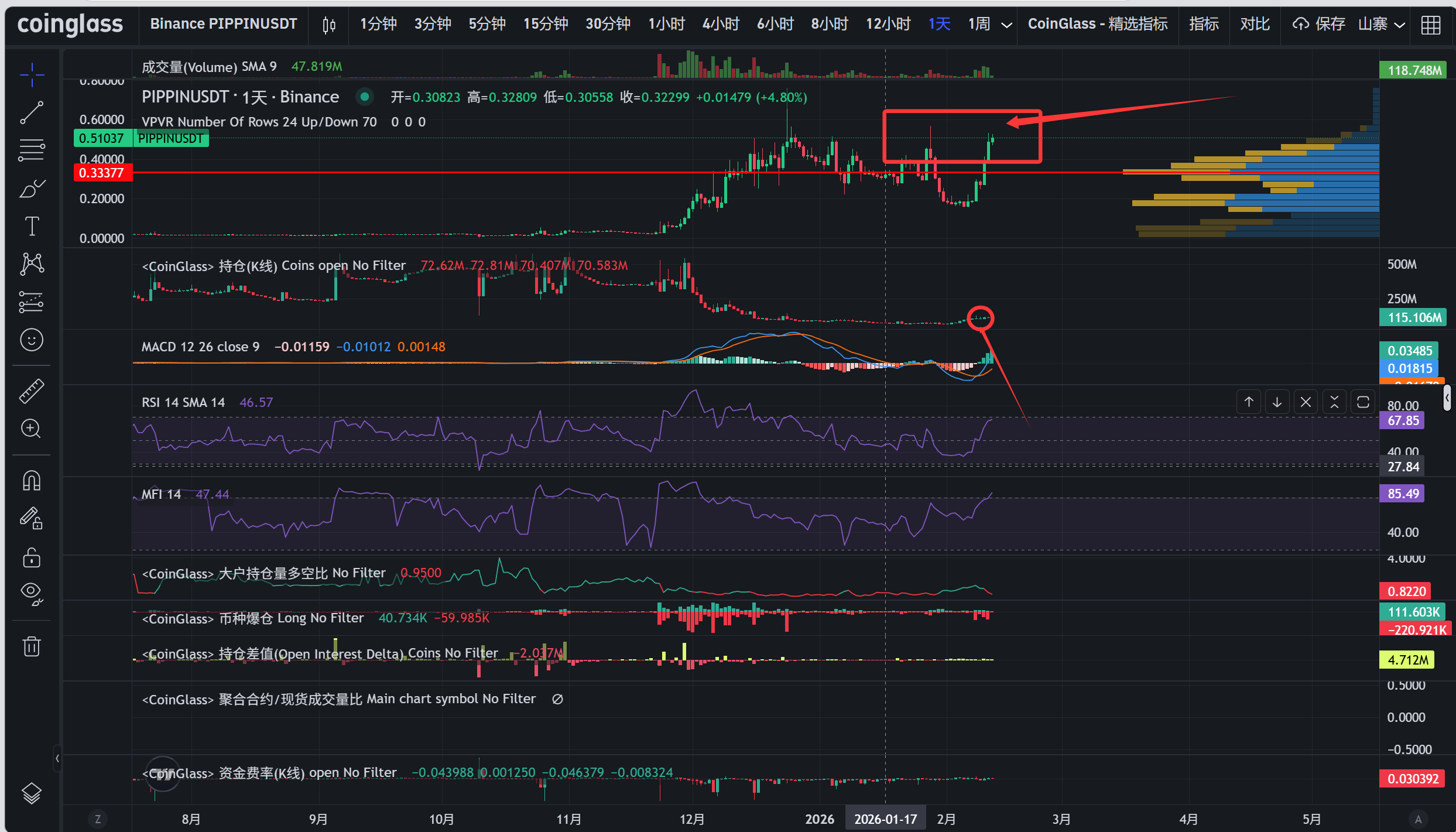
Task: Toggle hide all drawings eye icon
Action: click(32, 594)
